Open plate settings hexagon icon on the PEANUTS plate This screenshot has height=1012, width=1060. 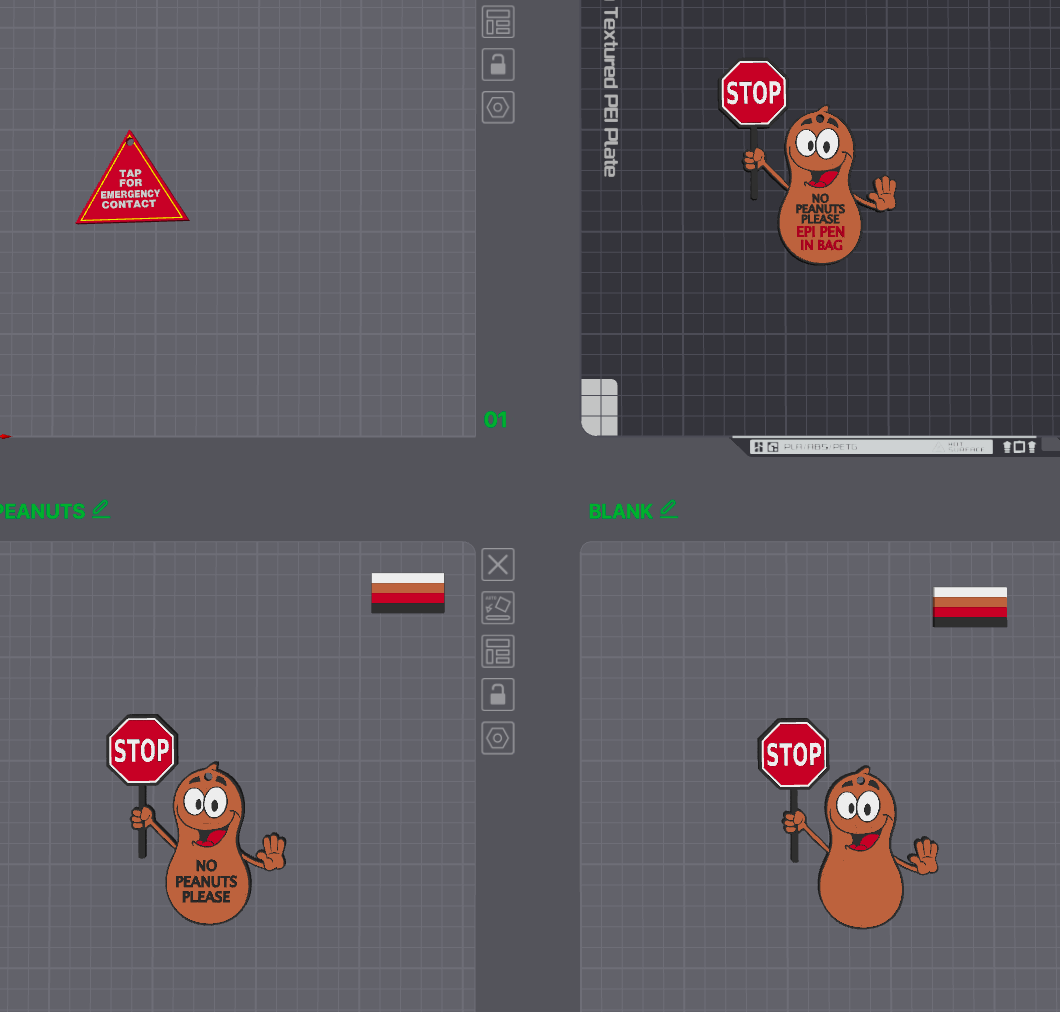498,738
